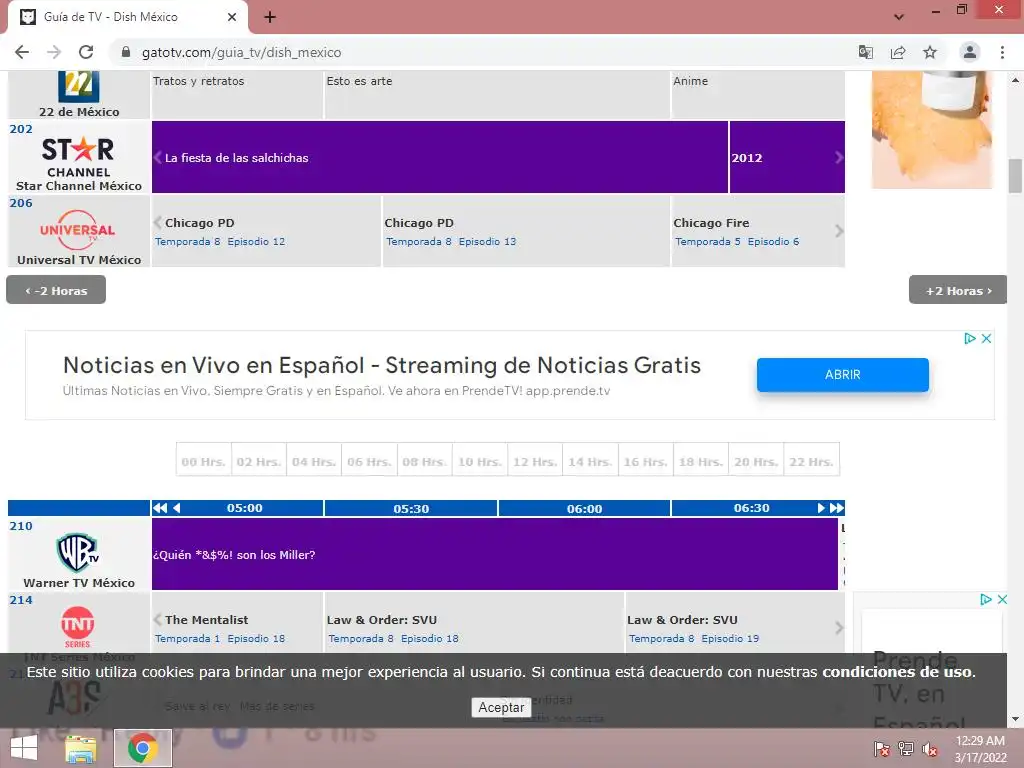Viewport: 1024px width, 768px height.
Task: Open the 22 de México channel logo
Action: click(x=78, y=86)
